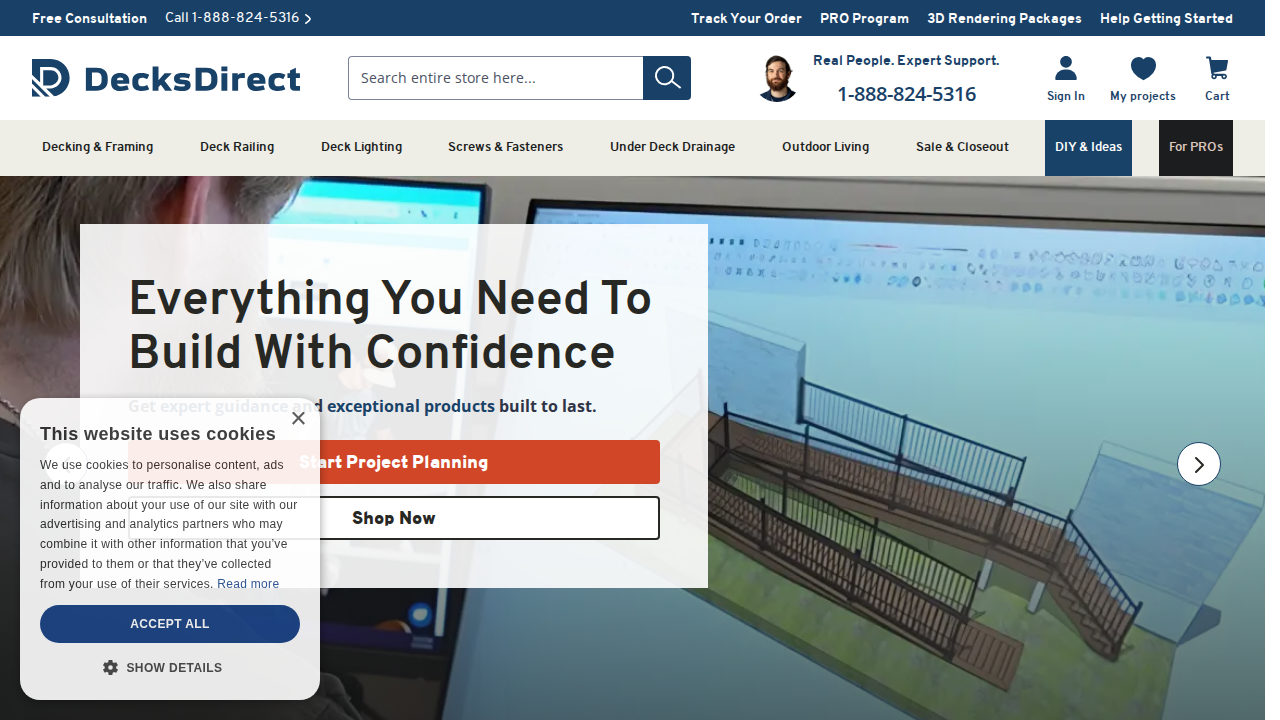Open the Decking & Framing menu
This screenshot has width=1280, height=720.
pyautogui.click(x=97, y=147)
